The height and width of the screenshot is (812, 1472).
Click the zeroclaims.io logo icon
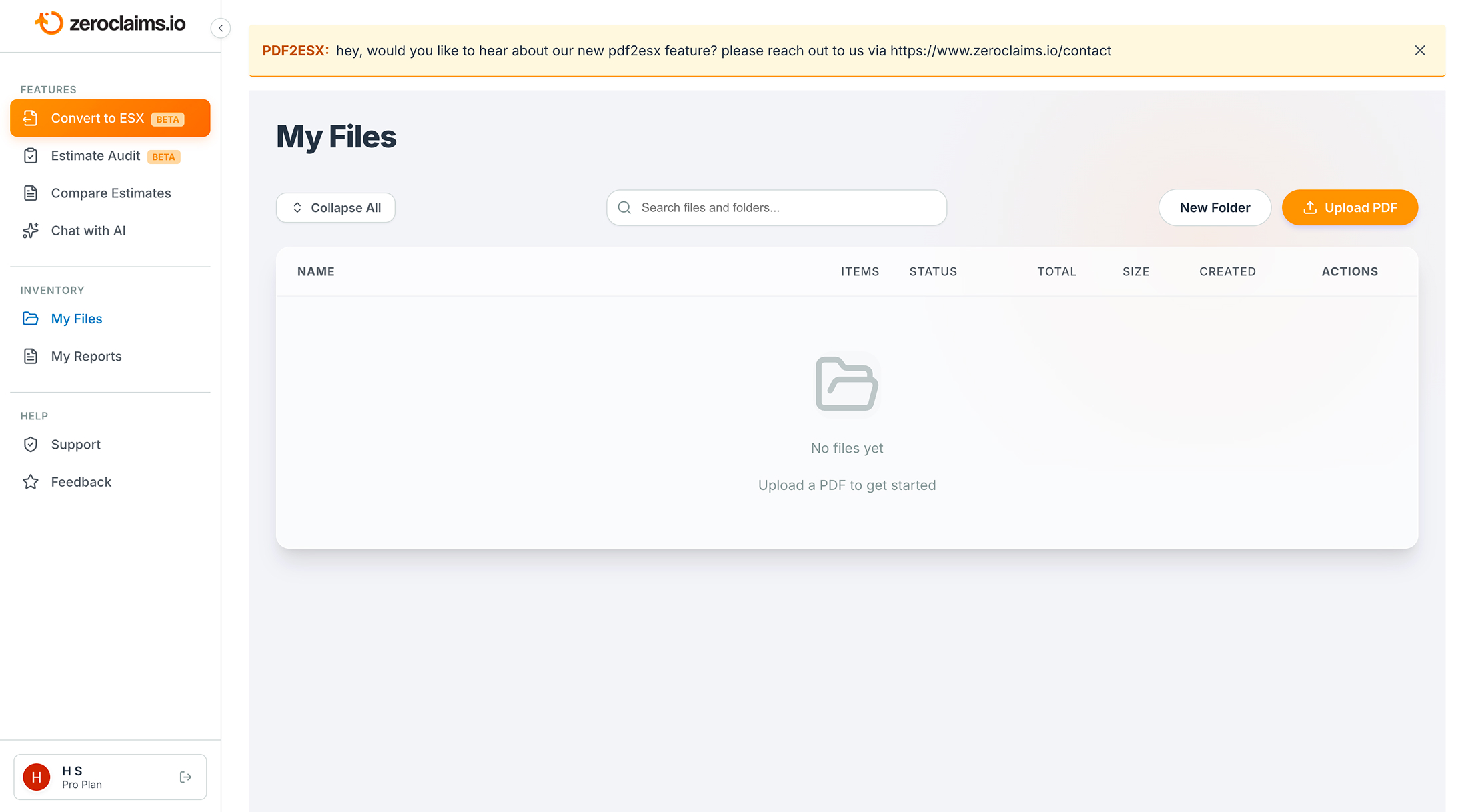tap(49, 23)
